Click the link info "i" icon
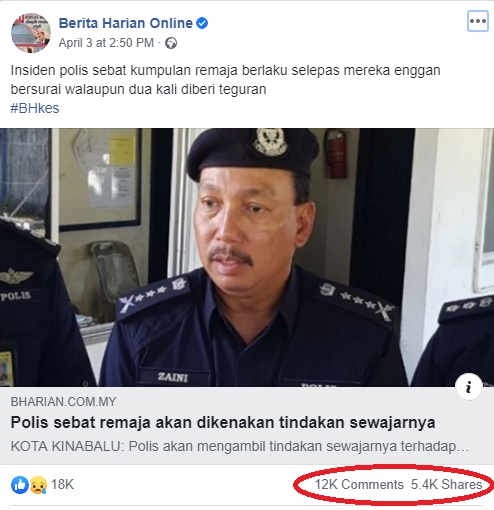494x510 pixels. coord(469,387)
